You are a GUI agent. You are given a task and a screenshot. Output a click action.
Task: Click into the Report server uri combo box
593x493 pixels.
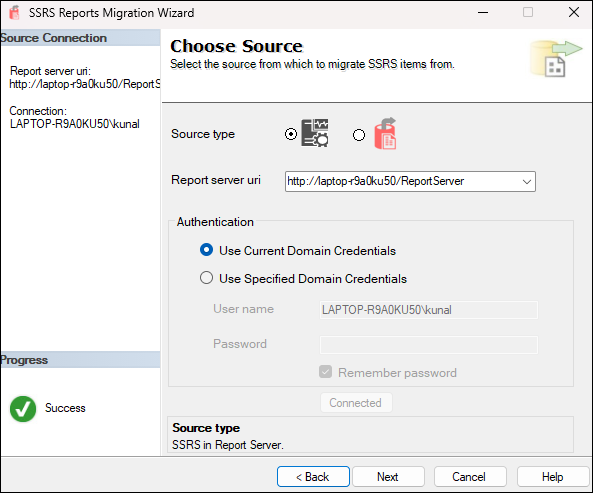coord(410,181)
